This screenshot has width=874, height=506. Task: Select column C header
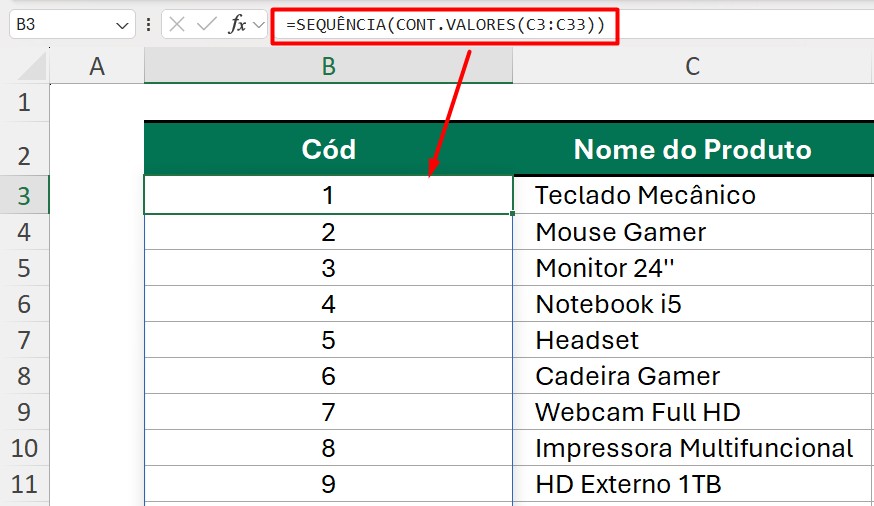coord(693,66)
